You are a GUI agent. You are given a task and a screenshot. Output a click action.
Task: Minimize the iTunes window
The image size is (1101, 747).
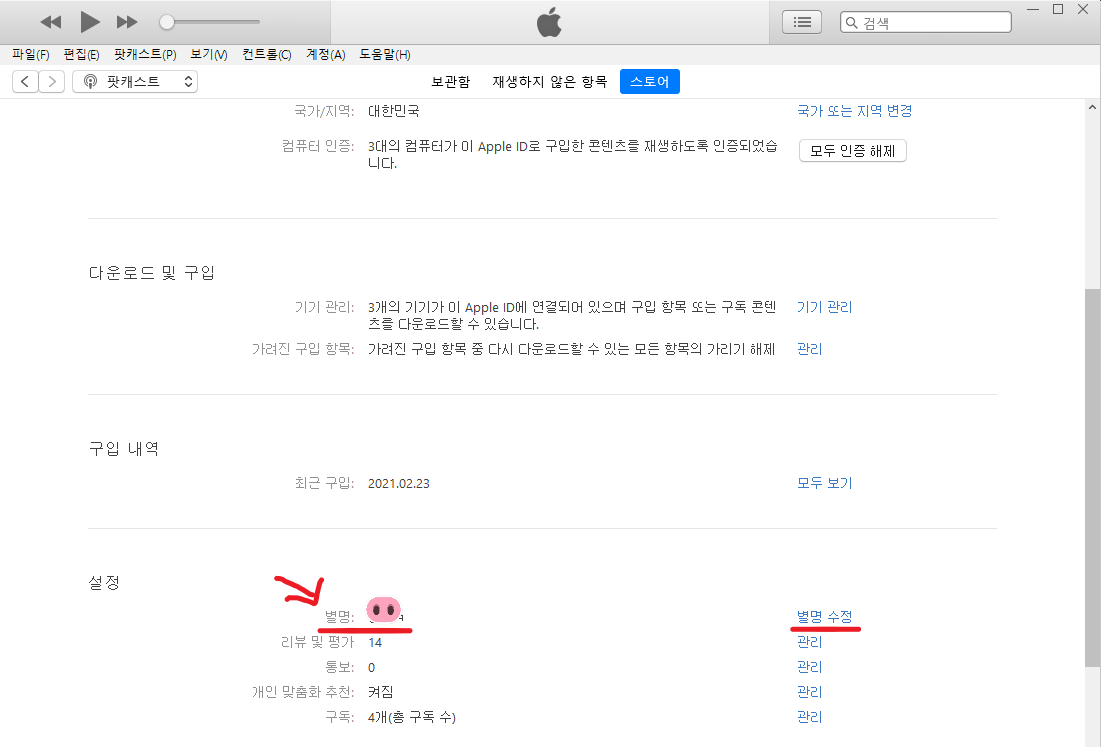(1033, 9)
